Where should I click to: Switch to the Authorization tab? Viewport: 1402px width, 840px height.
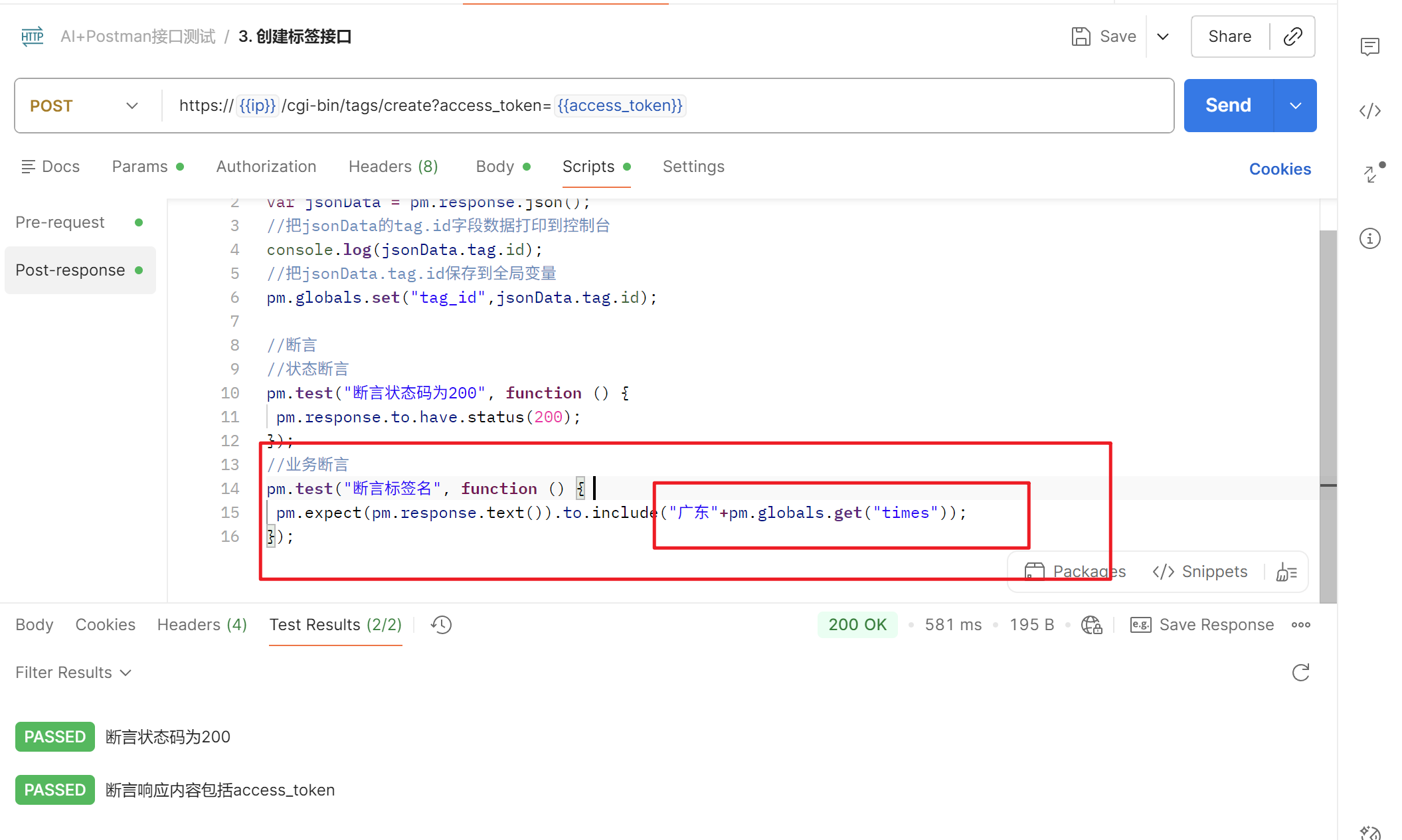point(266,167)
